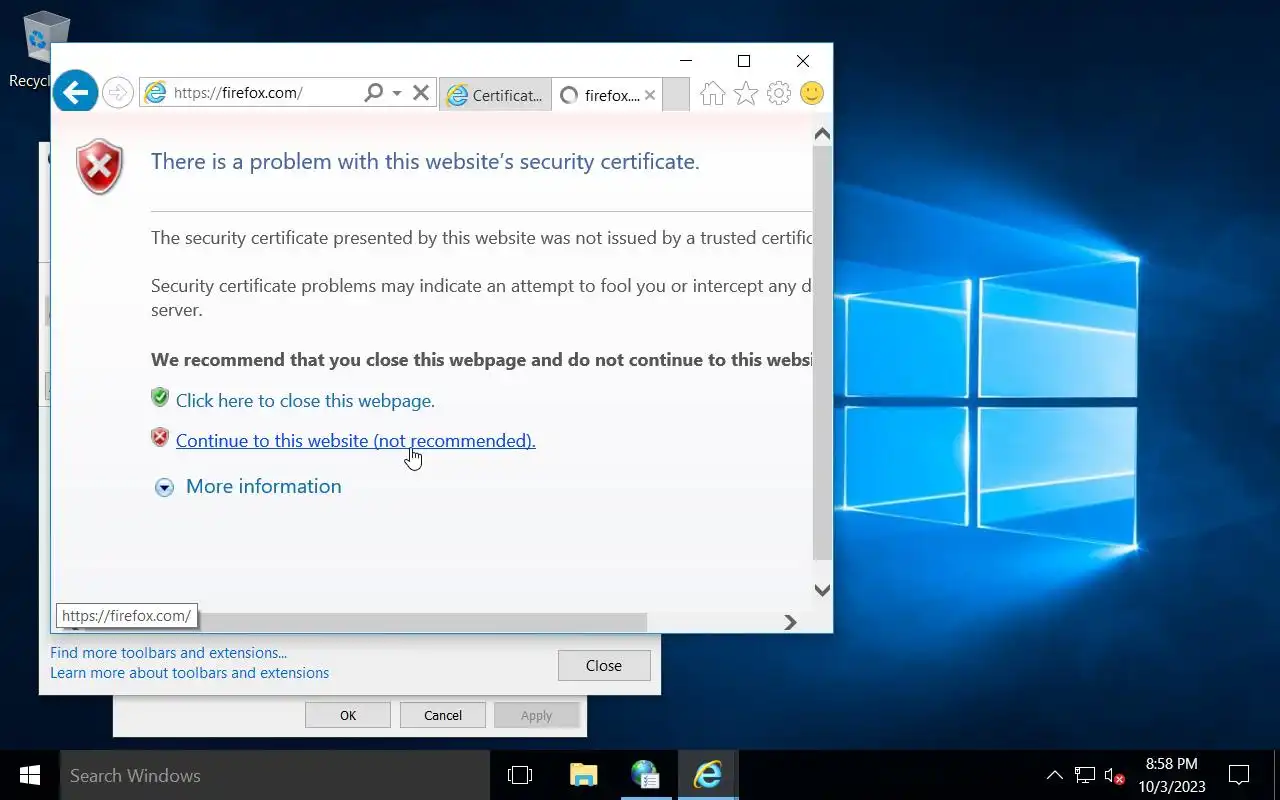Viewport: 1280px width, 800px height.
Task: Click the disabled Apply button
Action: click(x=536, y=715)
